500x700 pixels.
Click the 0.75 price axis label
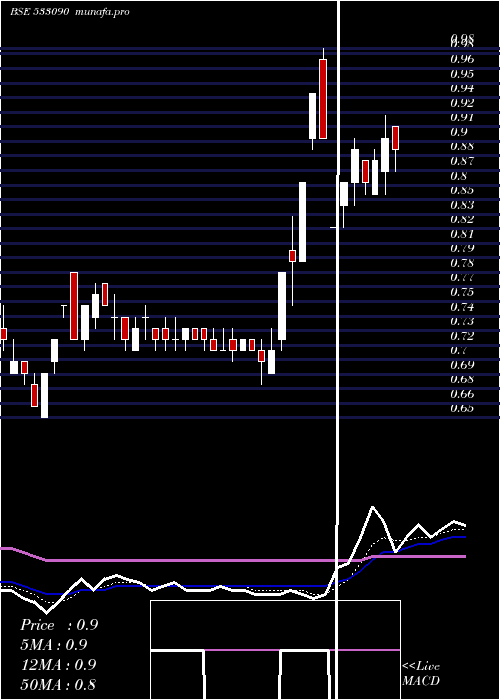pos(462,292)
